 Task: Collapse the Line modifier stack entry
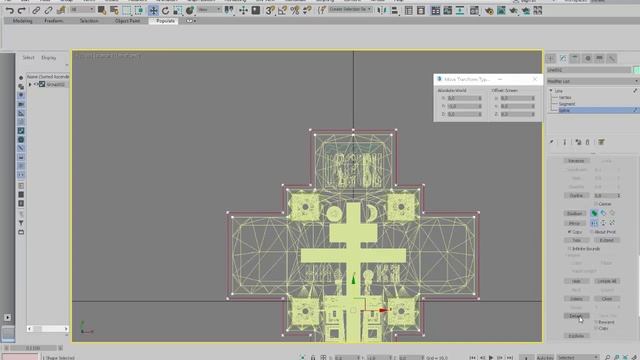click(x=551, y=91)
